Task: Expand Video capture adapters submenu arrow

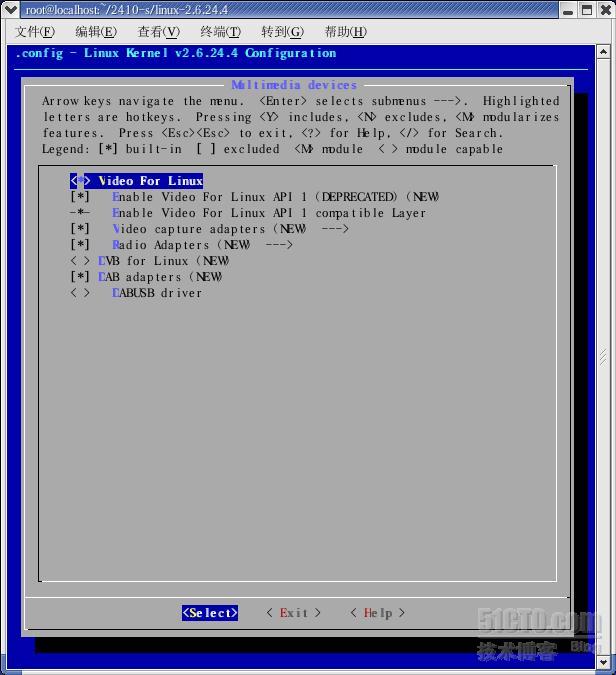Action: 335,229
